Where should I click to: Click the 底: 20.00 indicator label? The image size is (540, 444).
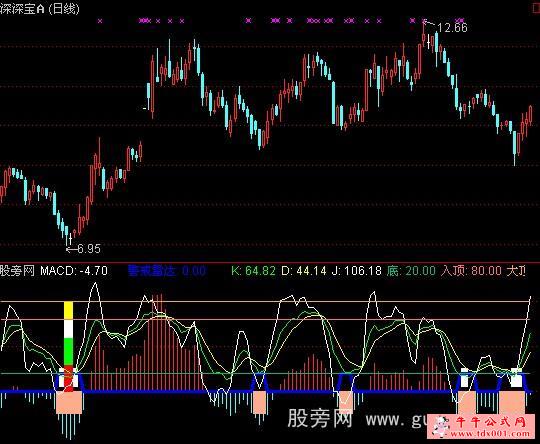[x=411, y=271]
